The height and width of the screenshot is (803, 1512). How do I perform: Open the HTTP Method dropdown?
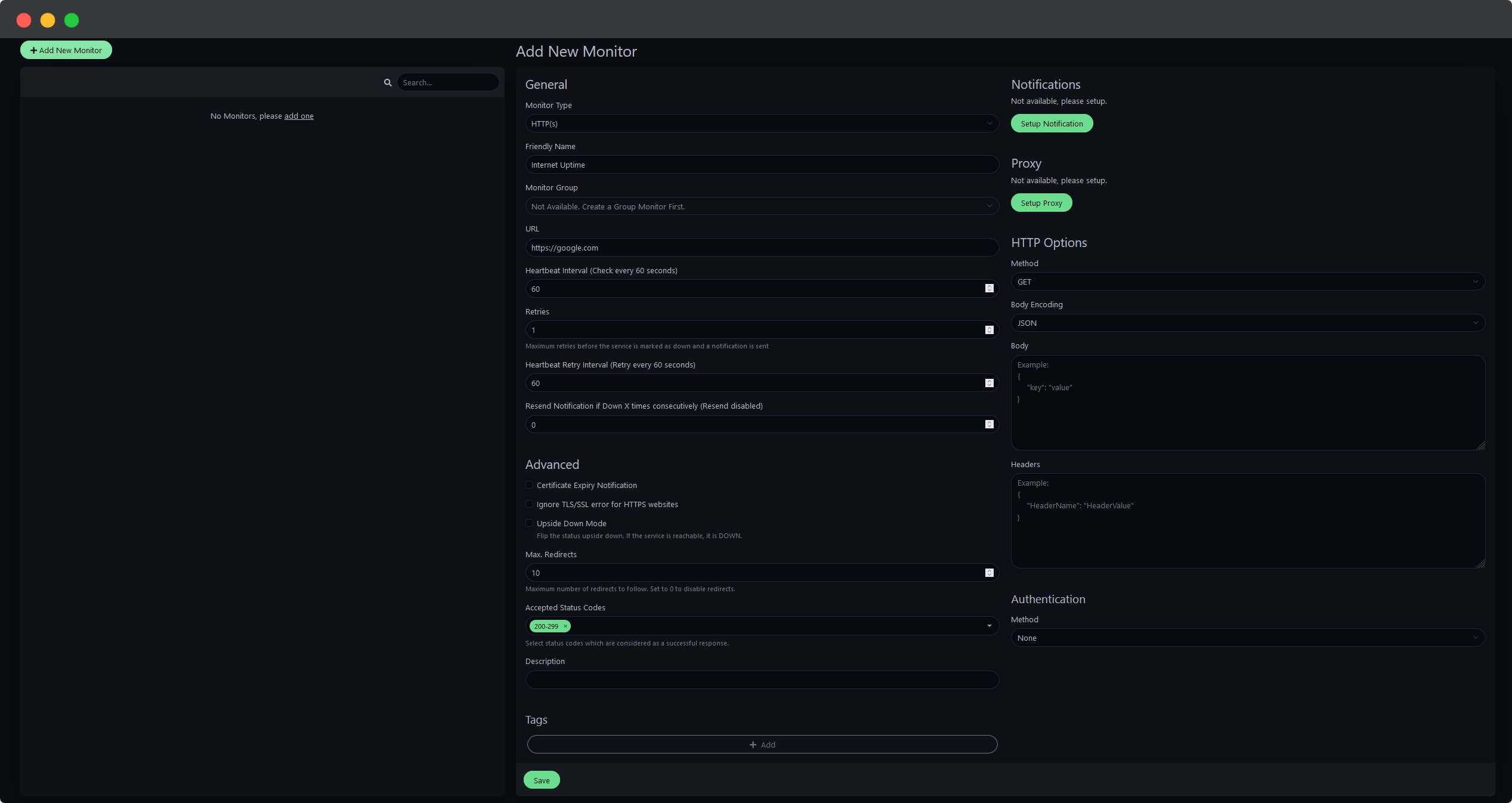tap(1248, 282)
